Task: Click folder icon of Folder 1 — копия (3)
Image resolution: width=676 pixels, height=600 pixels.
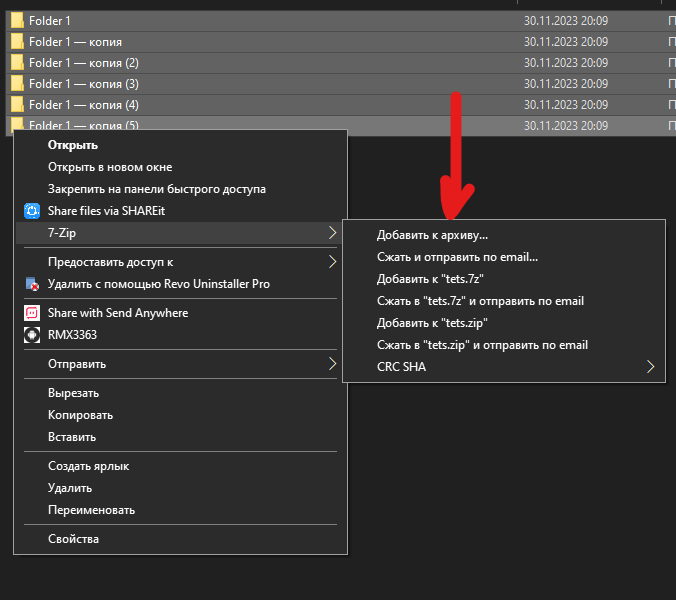Action: click(x=17, y=84)
